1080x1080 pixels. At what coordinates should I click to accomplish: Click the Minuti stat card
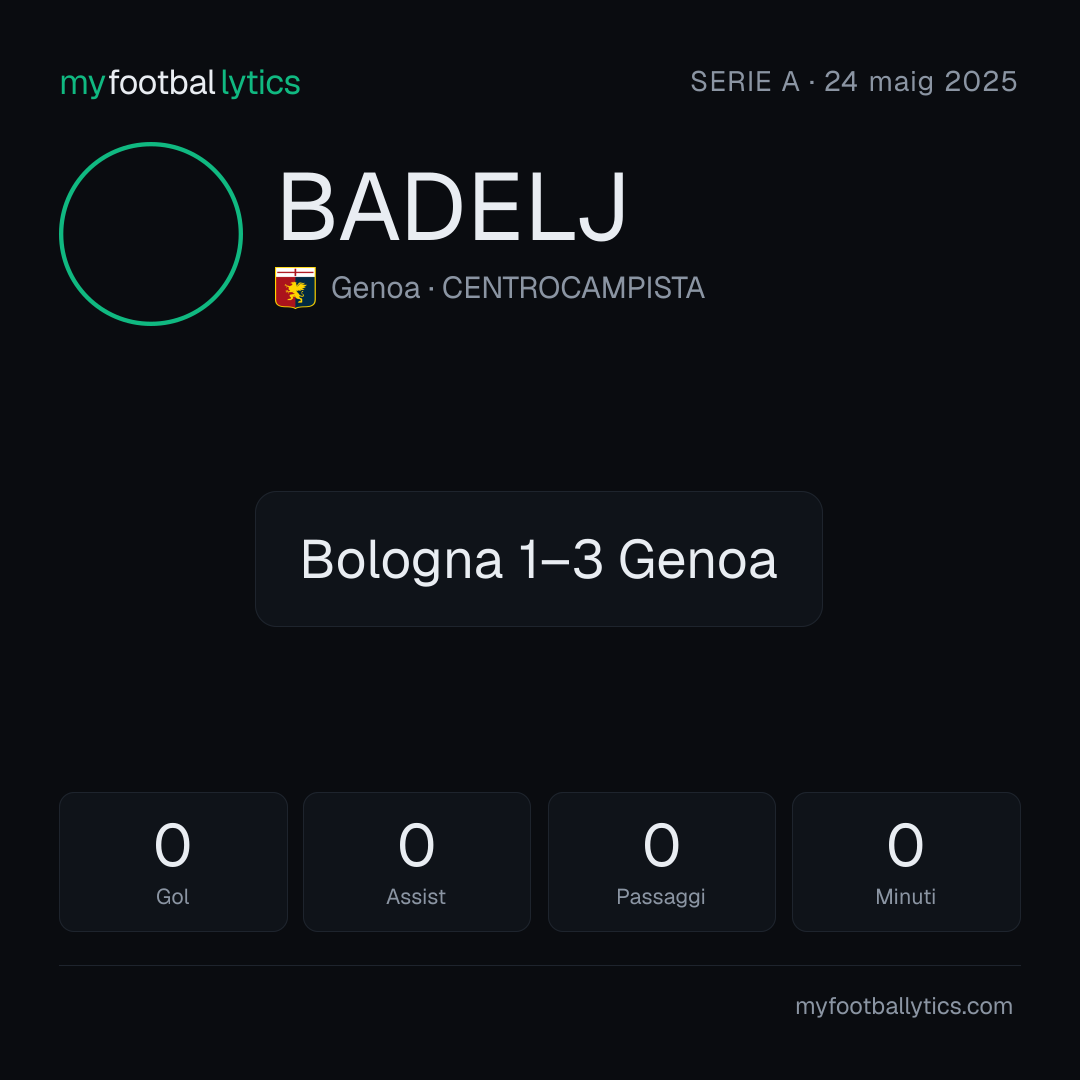(906, 862)
